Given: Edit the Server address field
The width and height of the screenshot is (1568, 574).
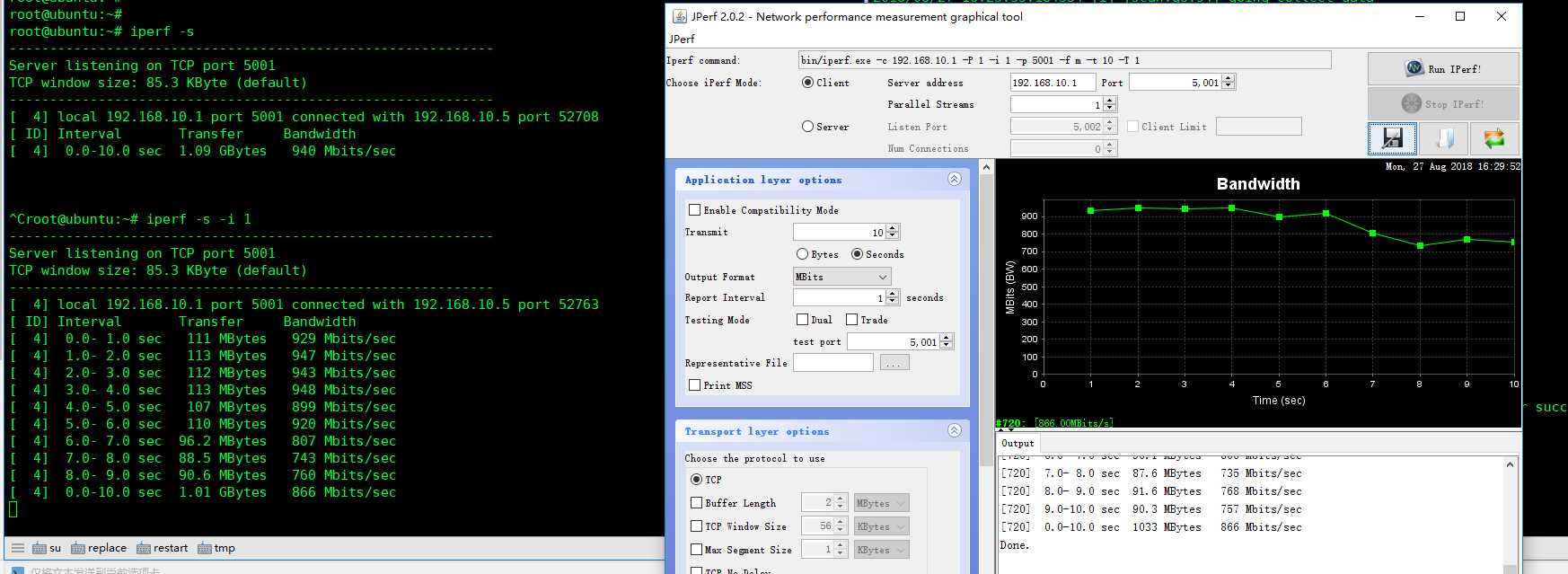Looking at the screenshot, I should click(x=1053, y=83).
